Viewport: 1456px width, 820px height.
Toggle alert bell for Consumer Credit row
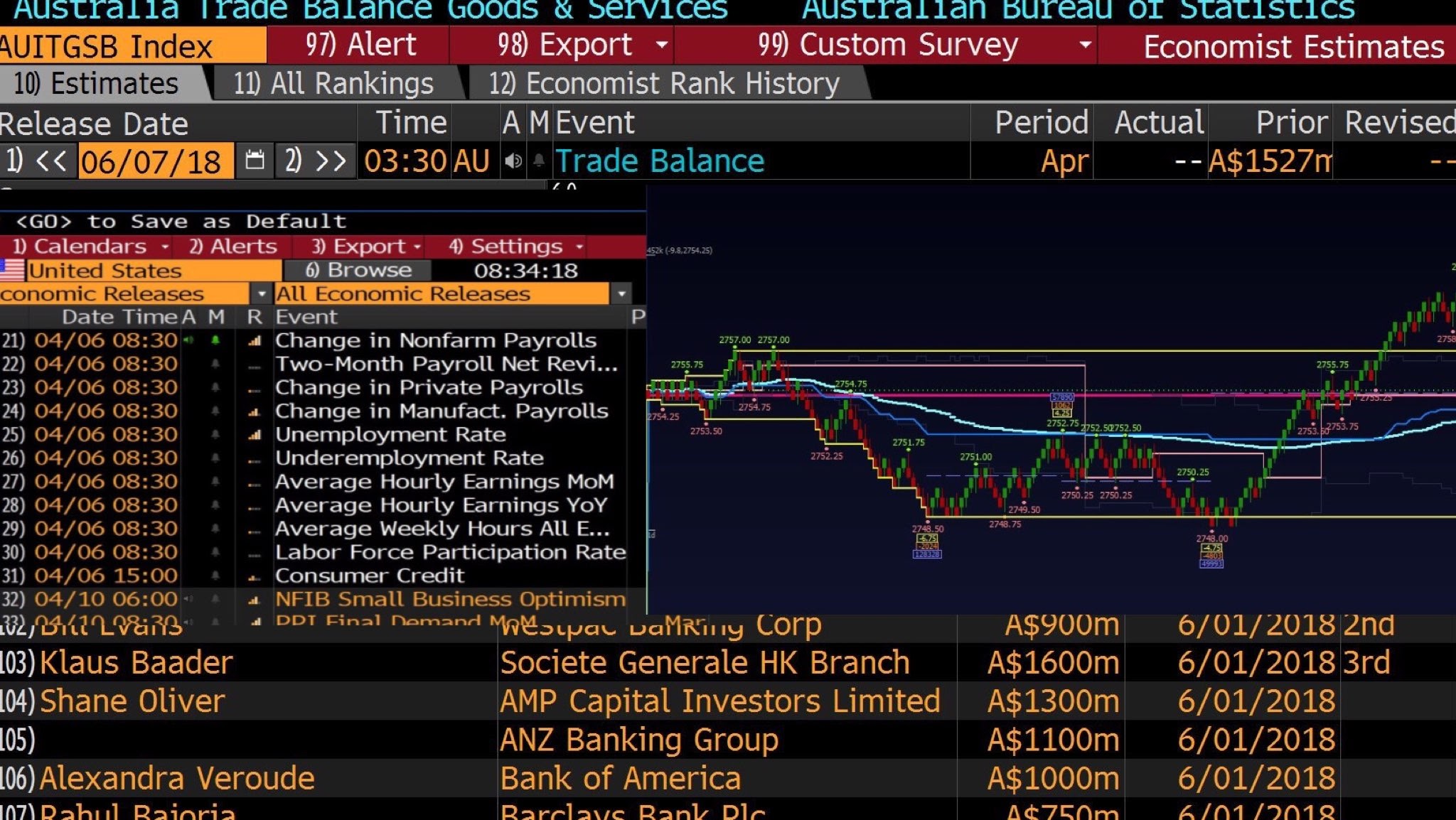tap(215, 576)
